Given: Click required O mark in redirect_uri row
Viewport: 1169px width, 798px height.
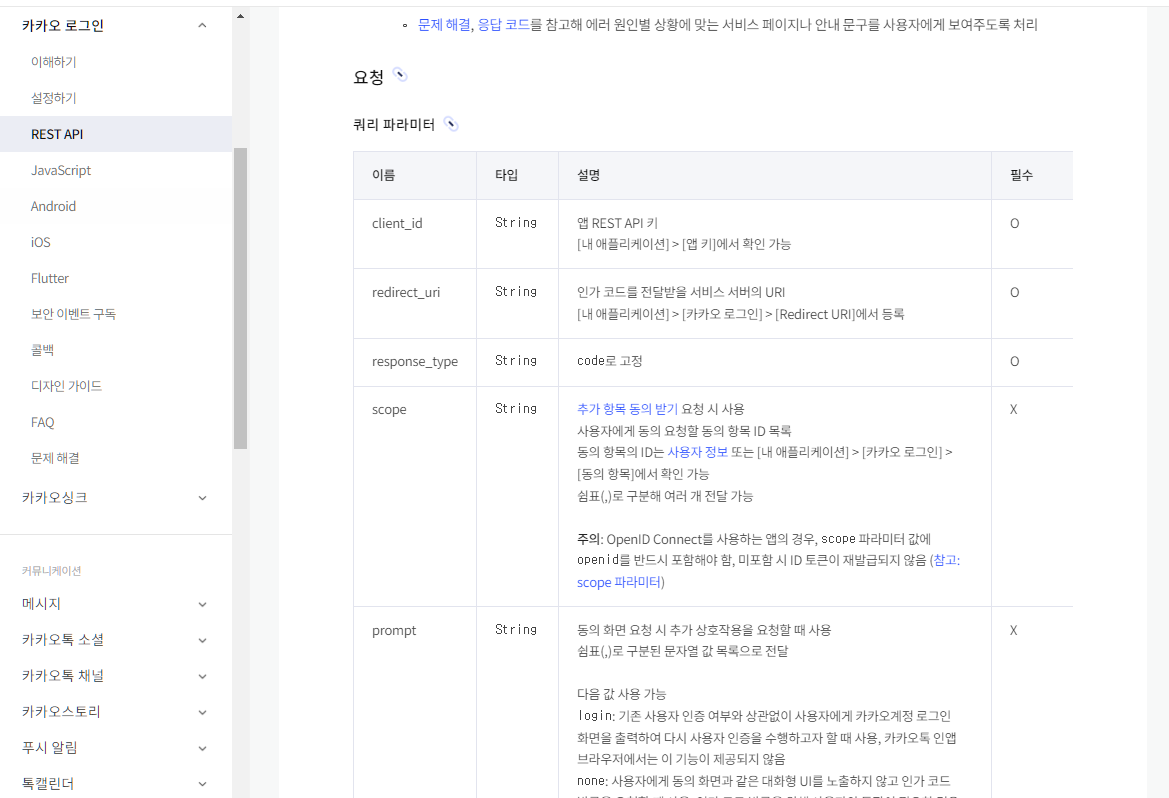Looking at the screenshot, I should point(1014,292).
